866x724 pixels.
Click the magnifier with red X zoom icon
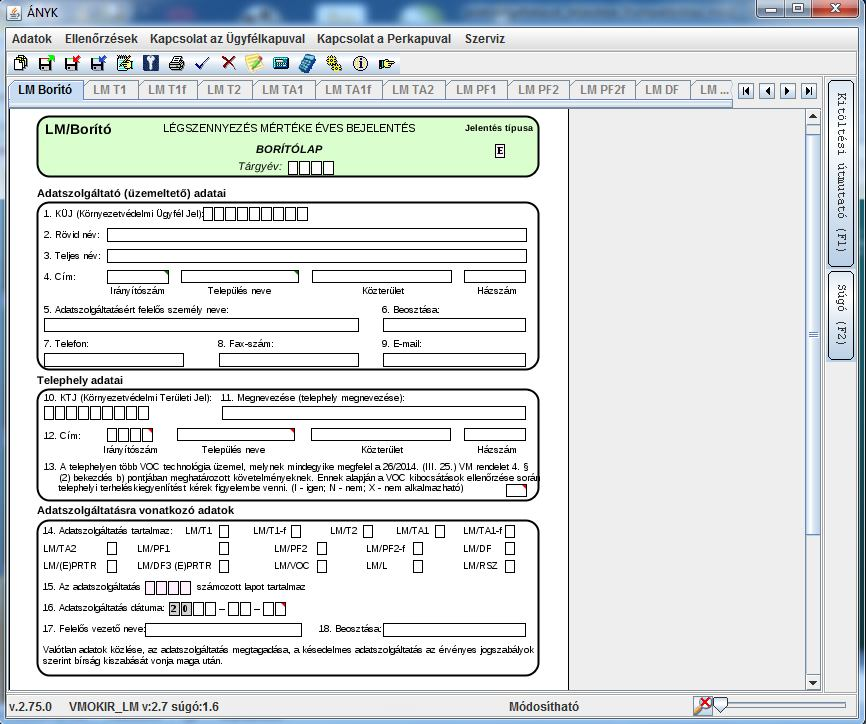(703, 705)
